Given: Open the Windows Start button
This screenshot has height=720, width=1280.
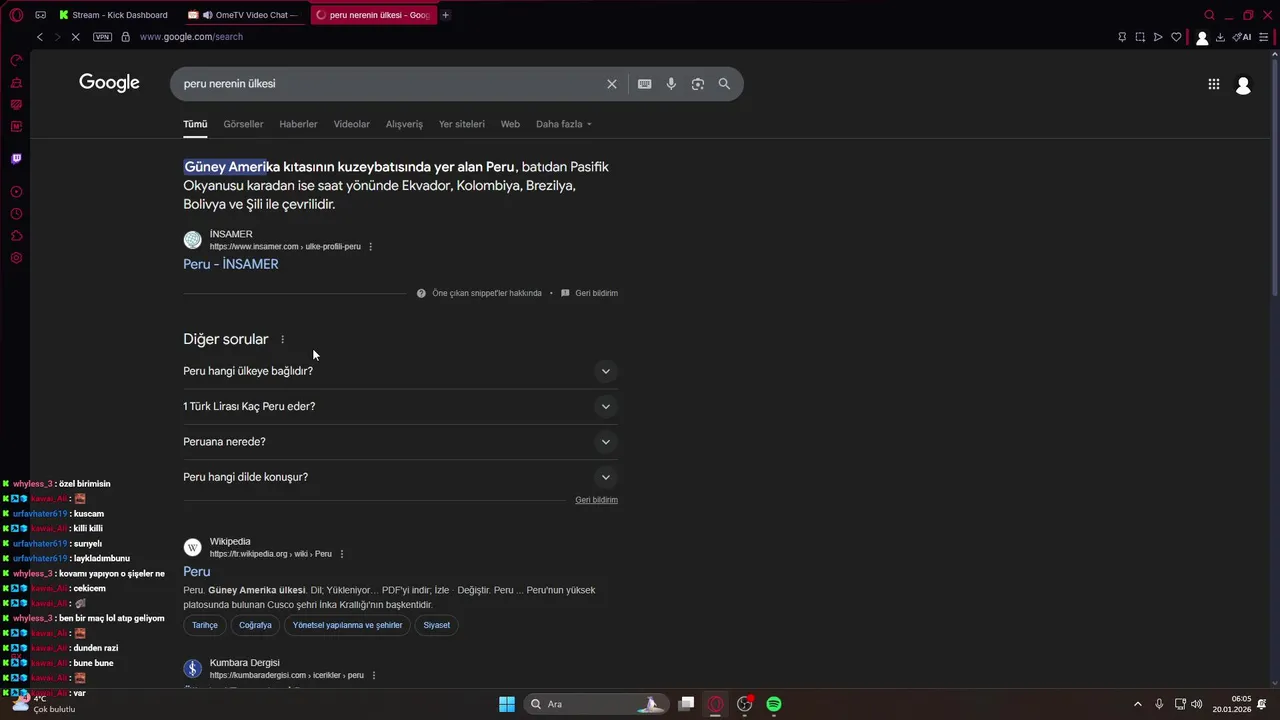Looking at the screenshot, I should click(507, 704).
